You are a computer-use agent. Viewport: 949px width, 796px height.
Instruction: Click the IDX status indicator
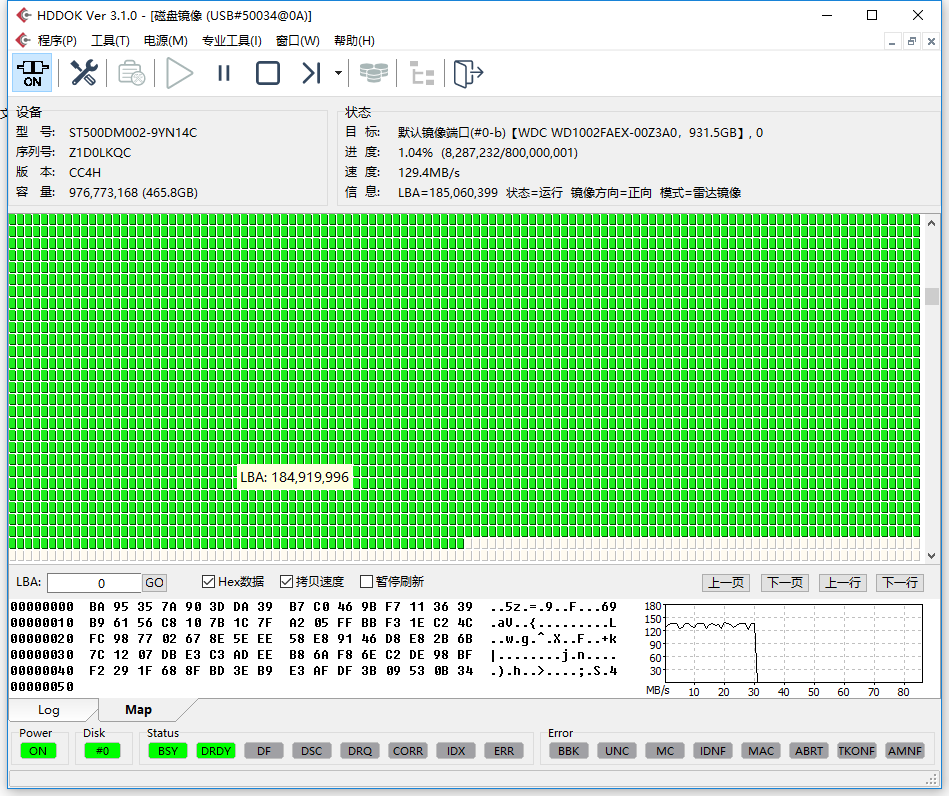click(x=456, y=751)
